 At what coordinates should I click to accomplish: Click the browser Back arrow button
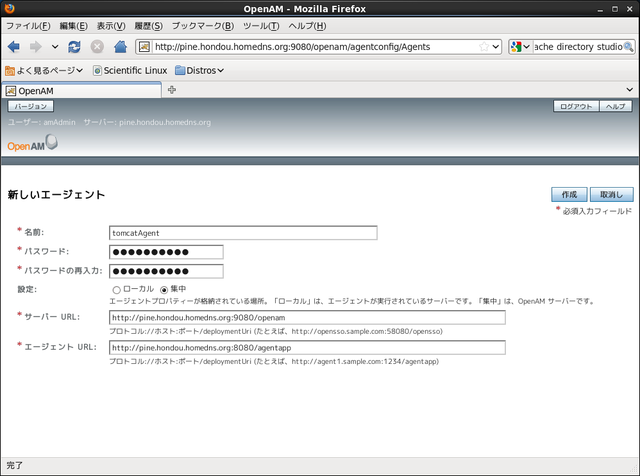coord(14,46)
